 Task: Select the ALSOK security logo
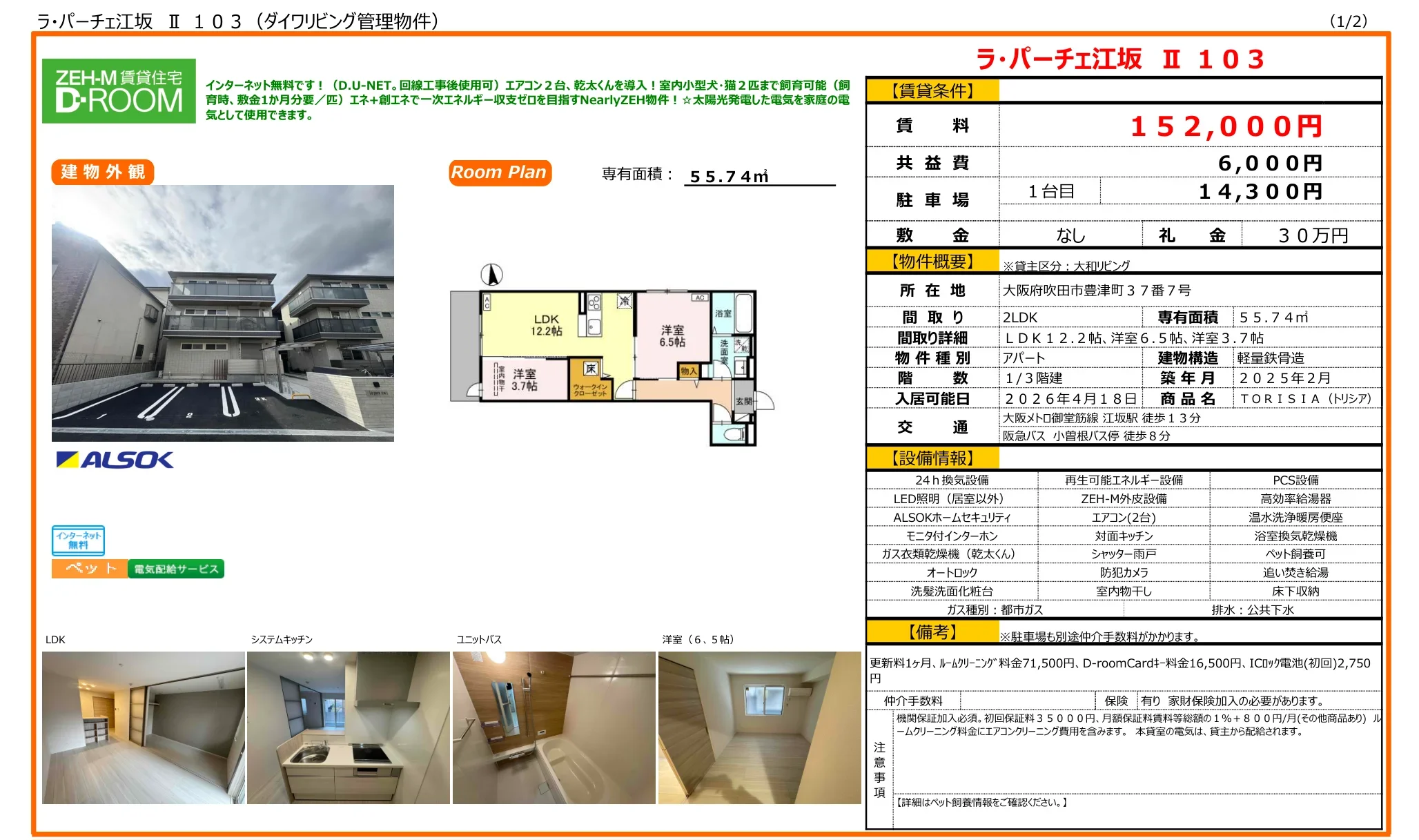tap(112, 459)
